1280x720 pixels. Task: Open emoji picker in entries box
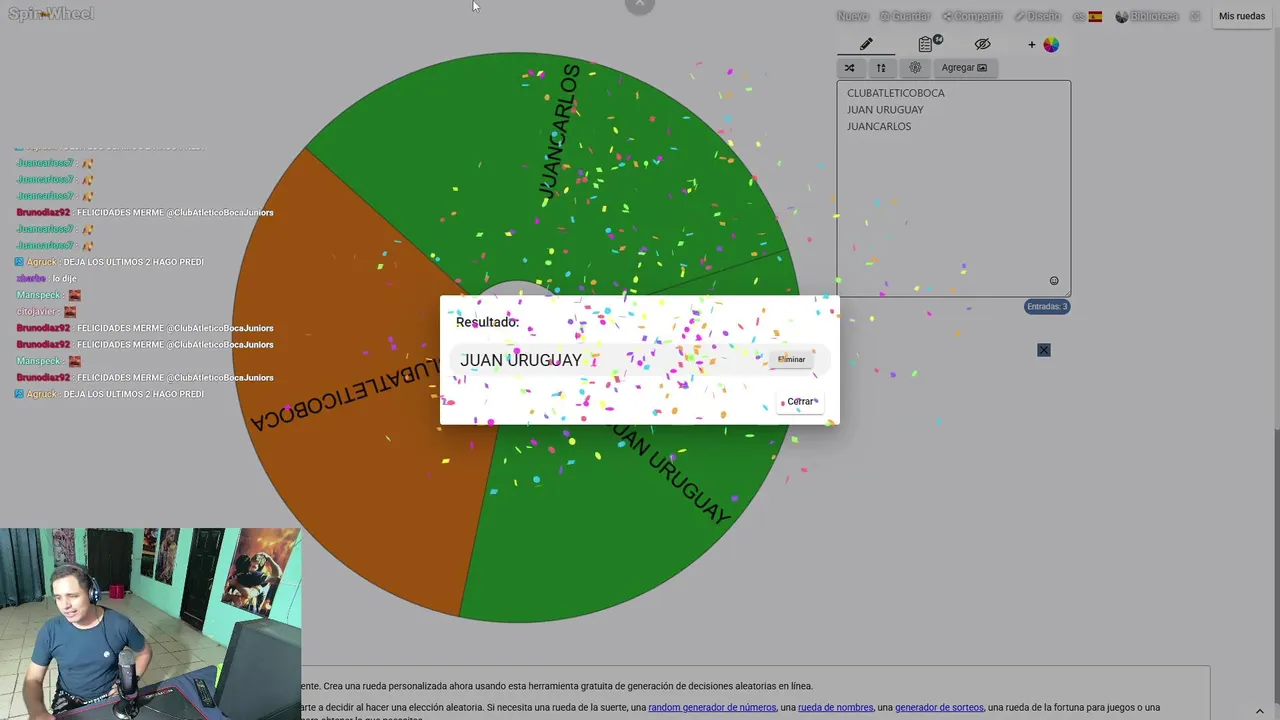[x=1054, y=281]
